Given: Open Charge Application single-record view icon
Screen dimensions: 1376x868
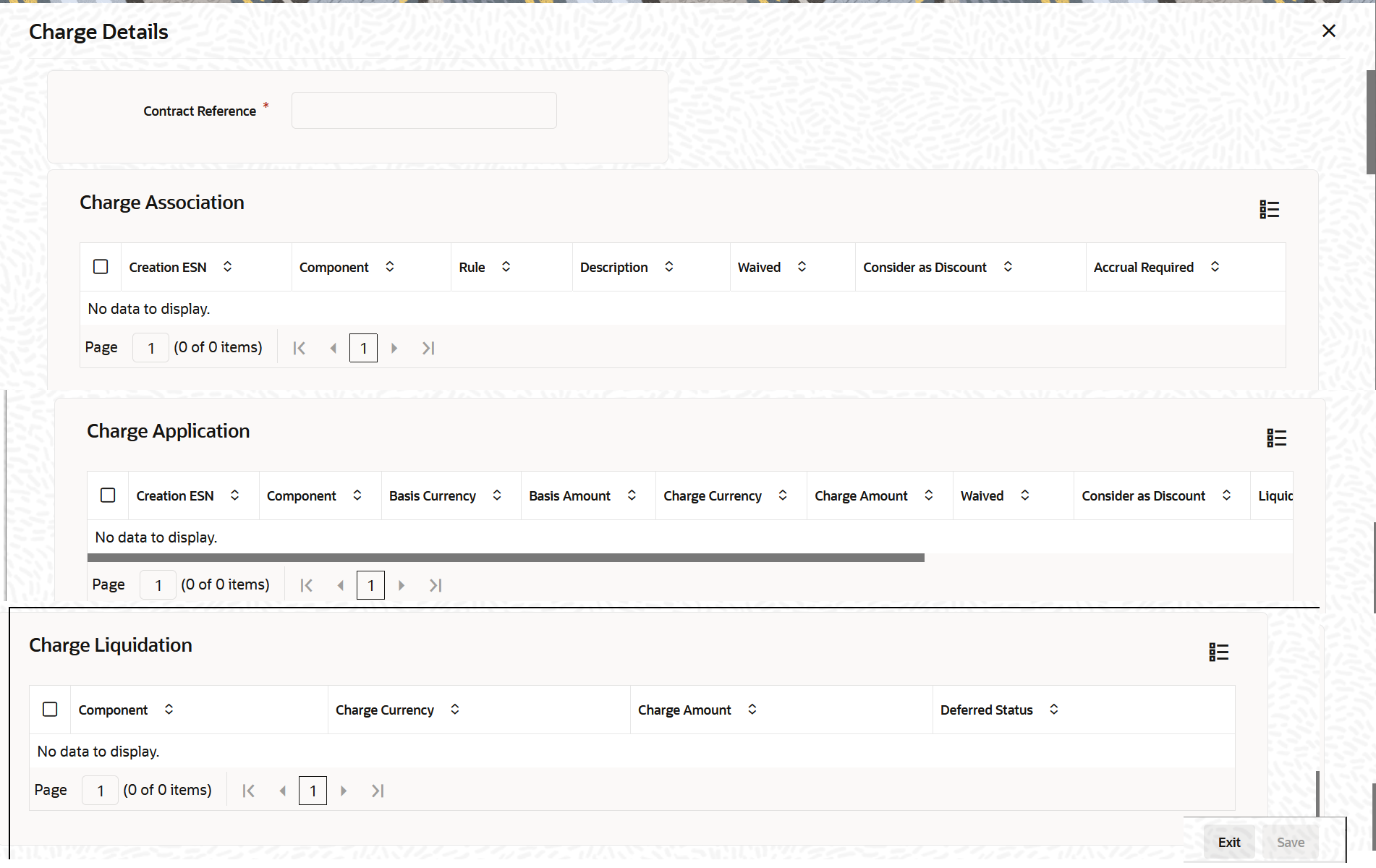Looking at the screenshot, I should (1276, 438).
